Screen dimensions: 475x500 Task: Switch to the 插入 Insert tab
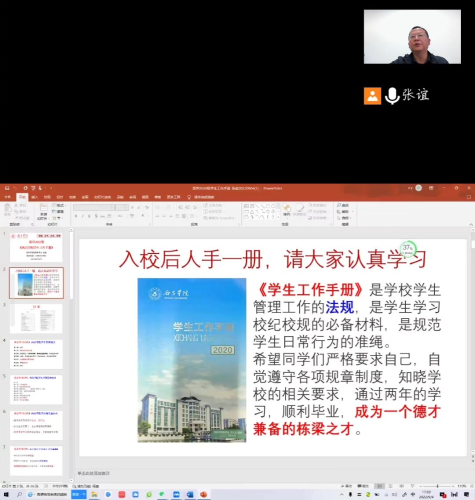(34, 197)
